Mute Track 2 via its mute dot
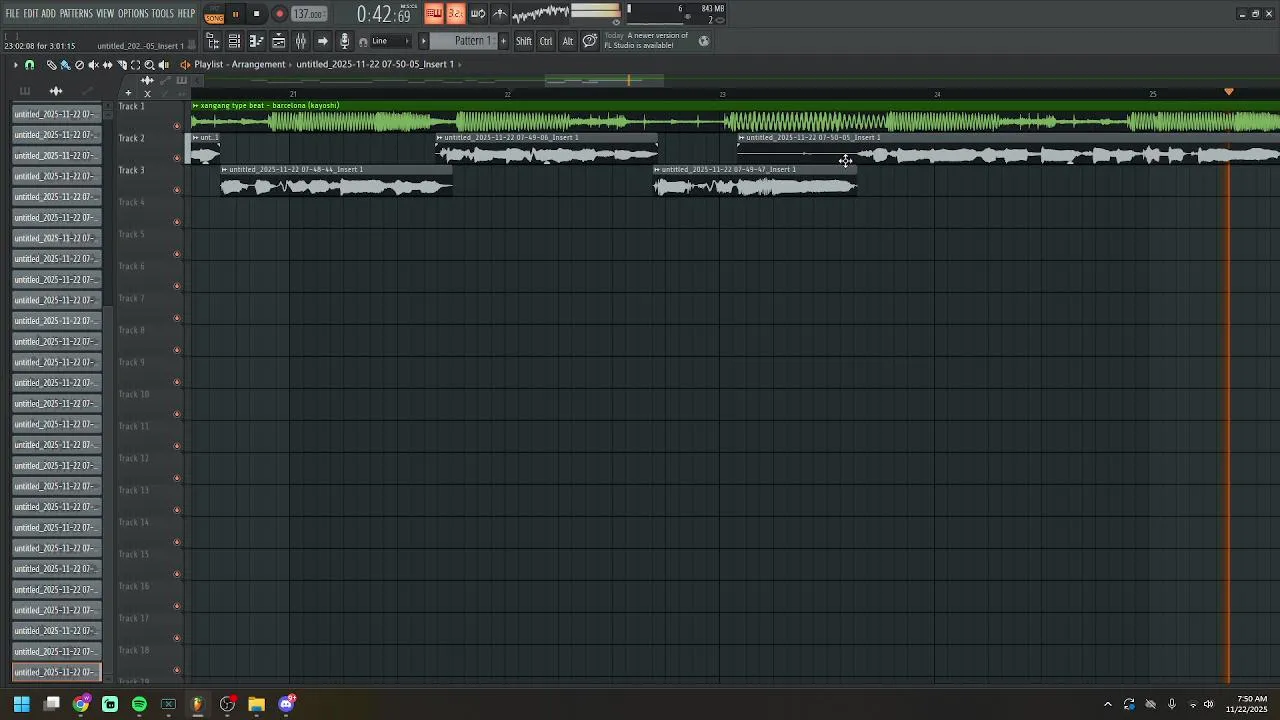This screenshot has height=720, width=1280. [177, 158]
